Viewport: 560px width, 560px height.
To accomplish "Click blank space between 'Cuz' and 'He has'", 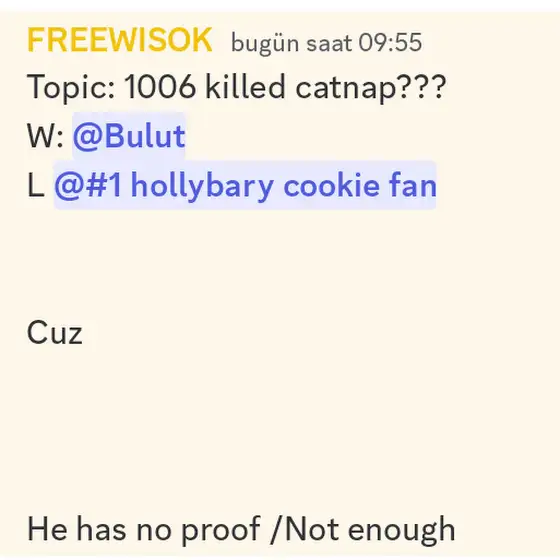I will tap(280, 430).
